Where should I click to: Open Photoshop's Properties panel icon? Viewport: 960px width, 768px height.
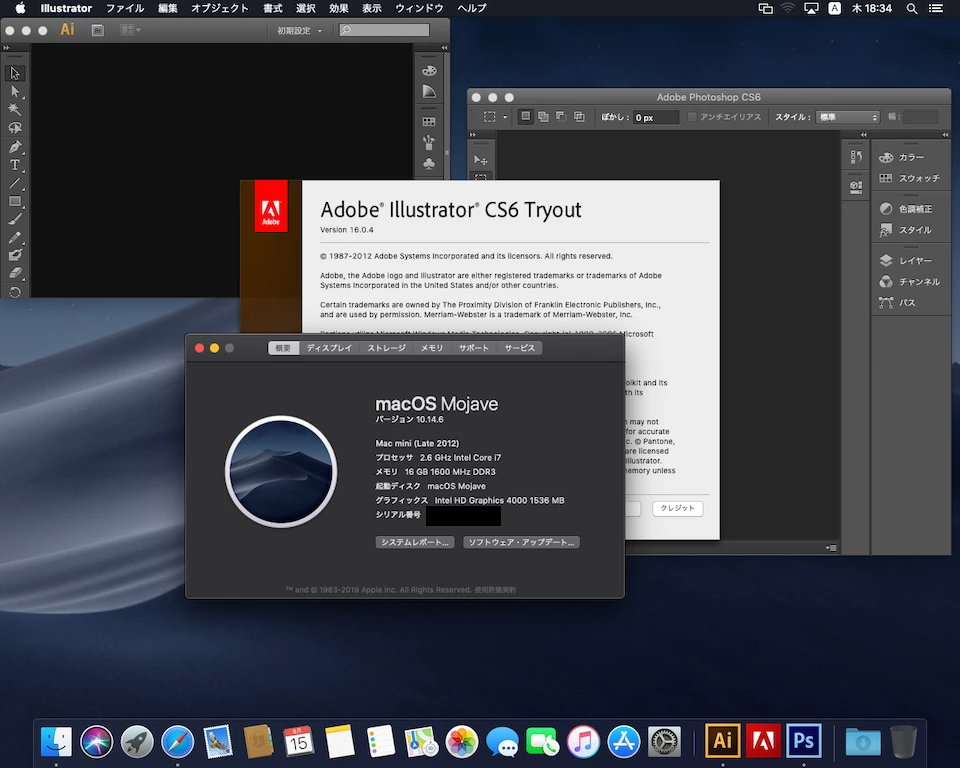point(856,186)
